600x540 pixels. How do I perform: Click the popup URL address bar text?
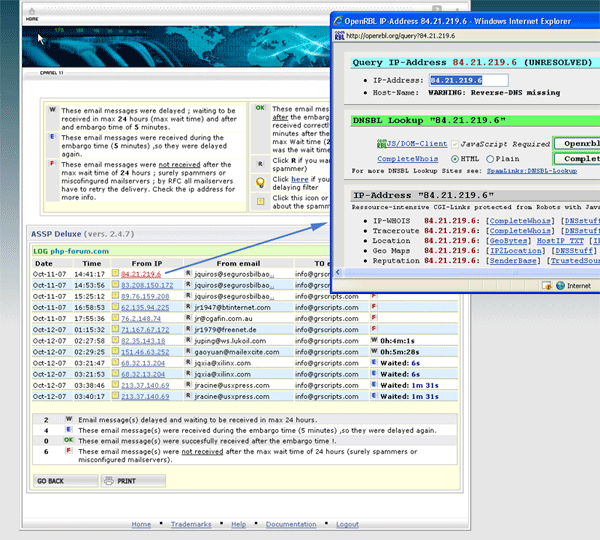tap(400, 36)
